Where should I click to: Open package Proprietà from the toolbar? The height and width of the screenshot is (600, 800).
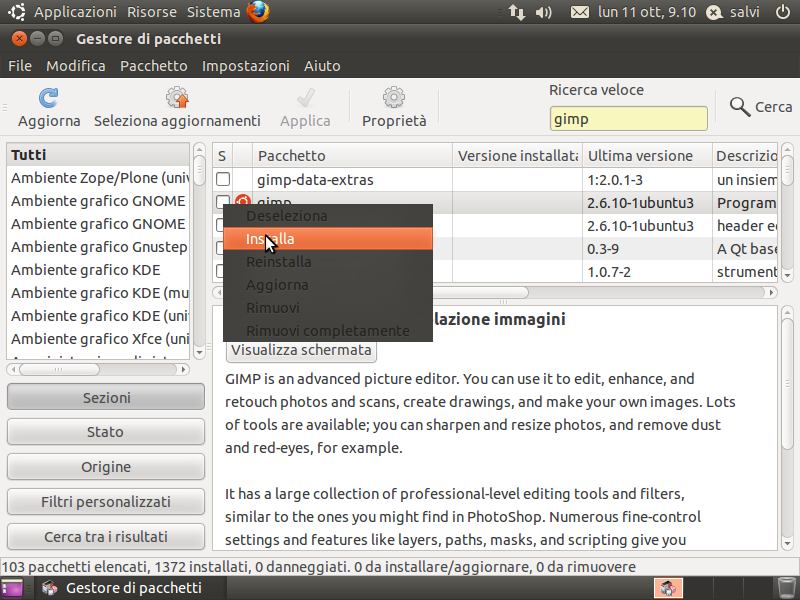(x=394, y=108)
